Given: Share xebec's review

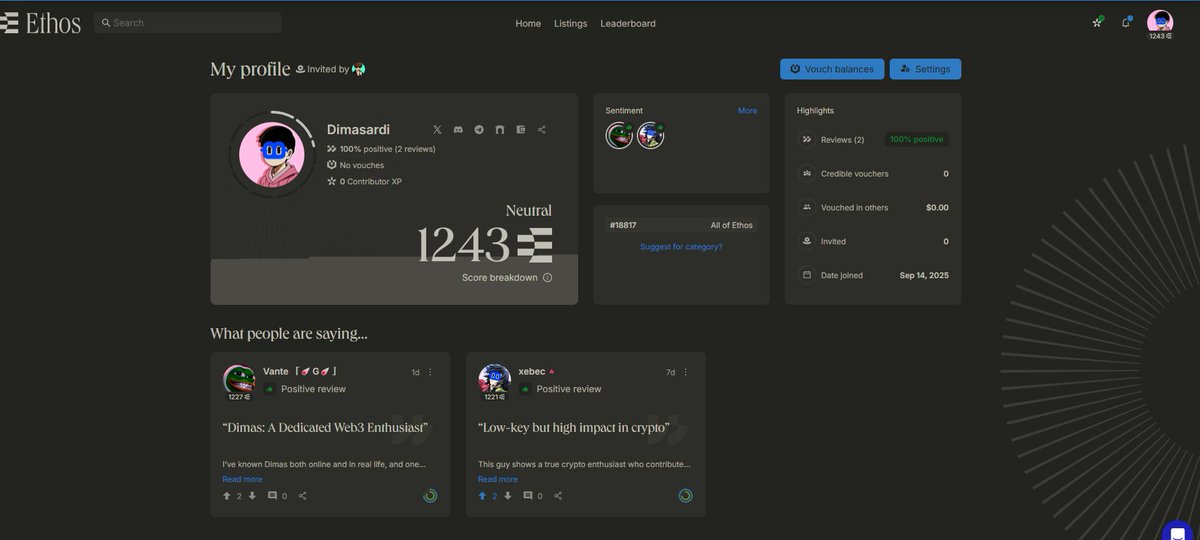Looking at the screenshot, I should (558, 496).
